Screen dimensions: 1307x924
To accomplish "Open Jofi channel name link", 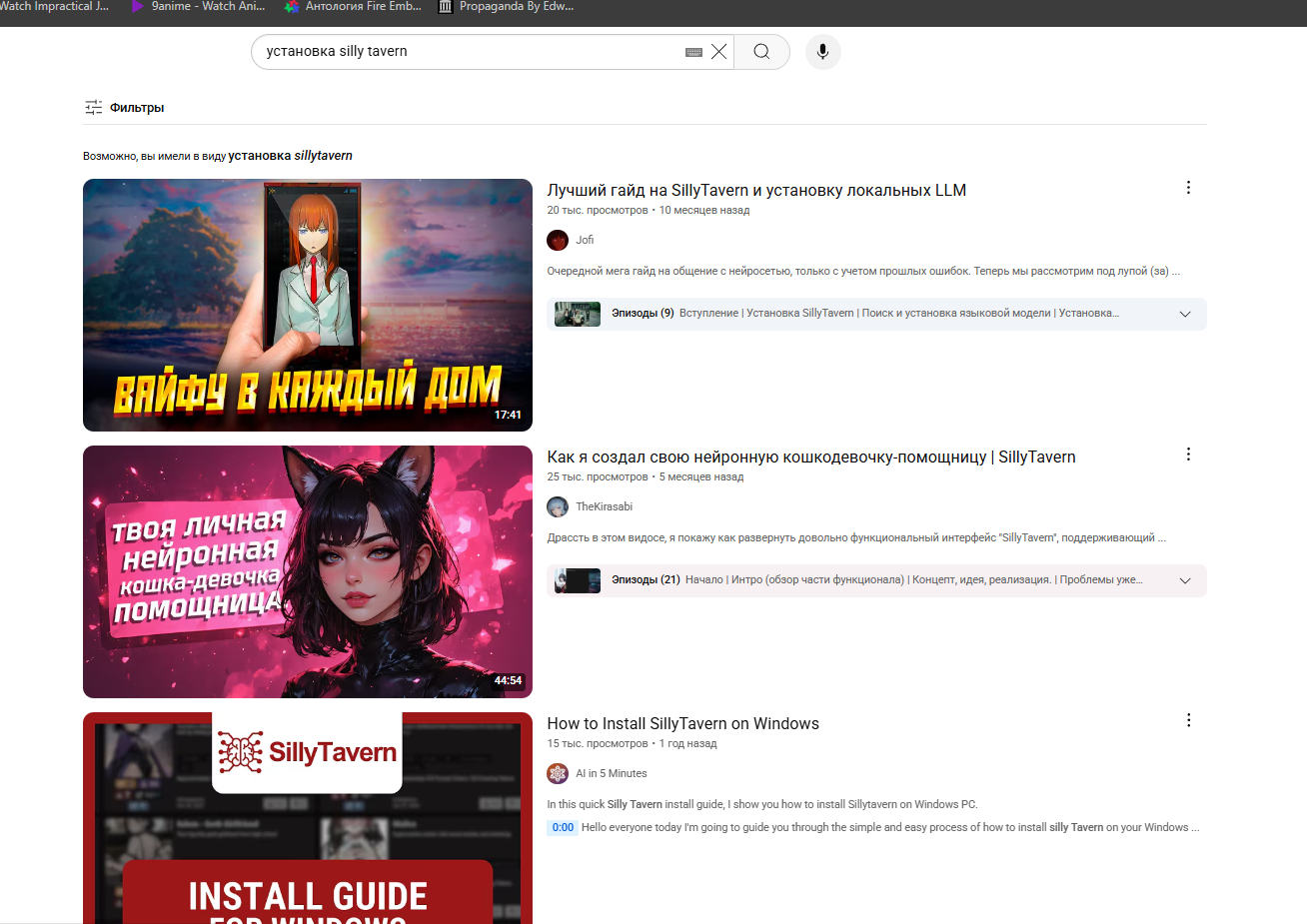I will (x=585, y=240).
